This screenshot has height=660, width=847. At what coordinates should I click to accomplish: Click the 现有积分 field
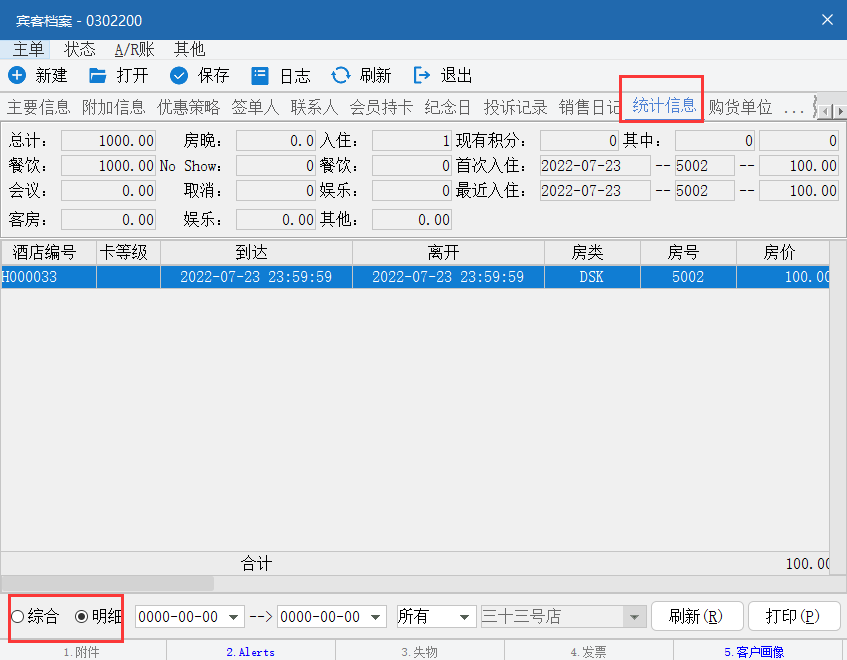click(x=579, y=140)
